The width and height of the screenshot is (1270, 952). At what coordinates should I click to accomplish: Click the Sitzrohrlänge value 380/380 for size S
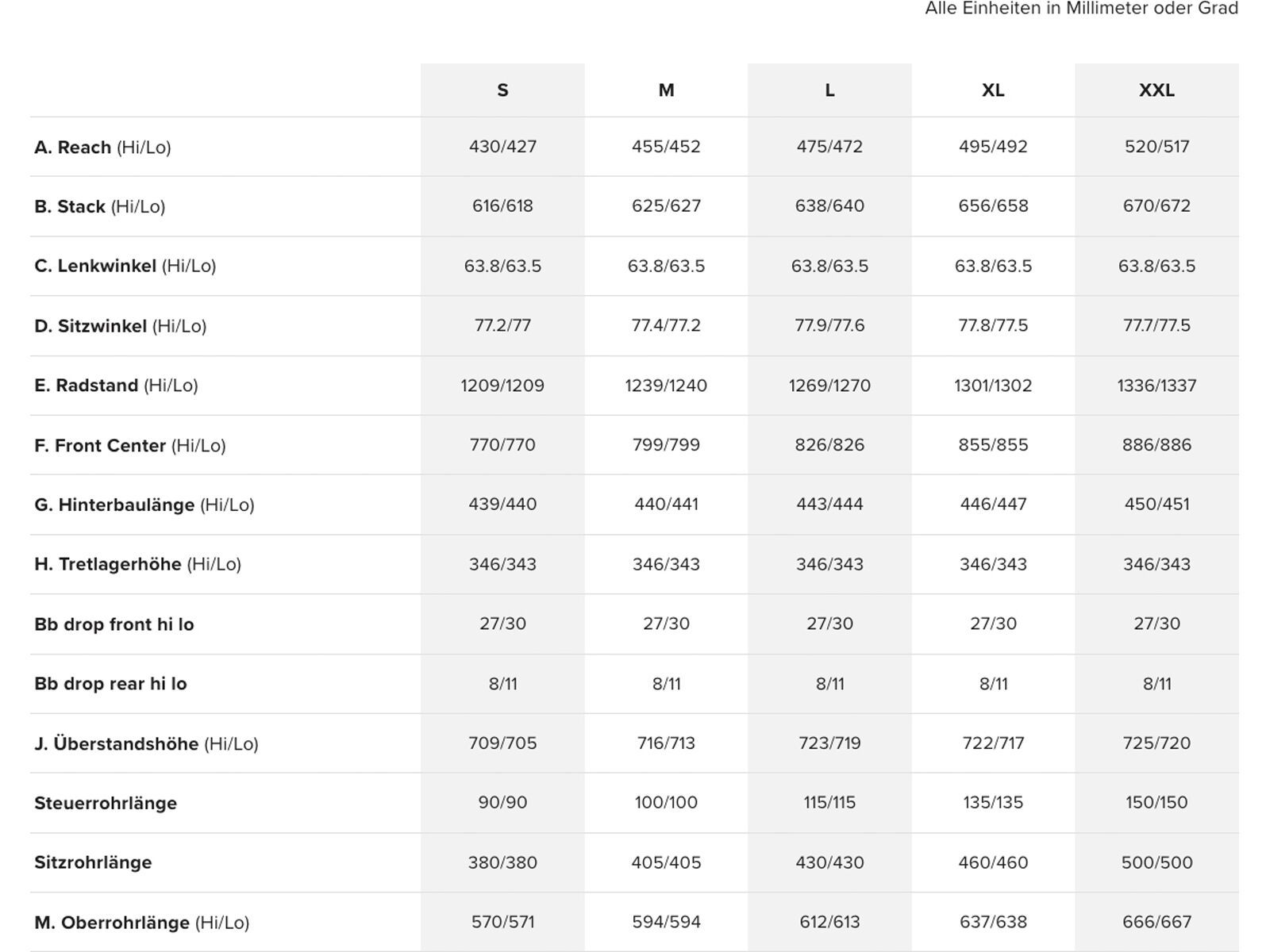point(502,862)
